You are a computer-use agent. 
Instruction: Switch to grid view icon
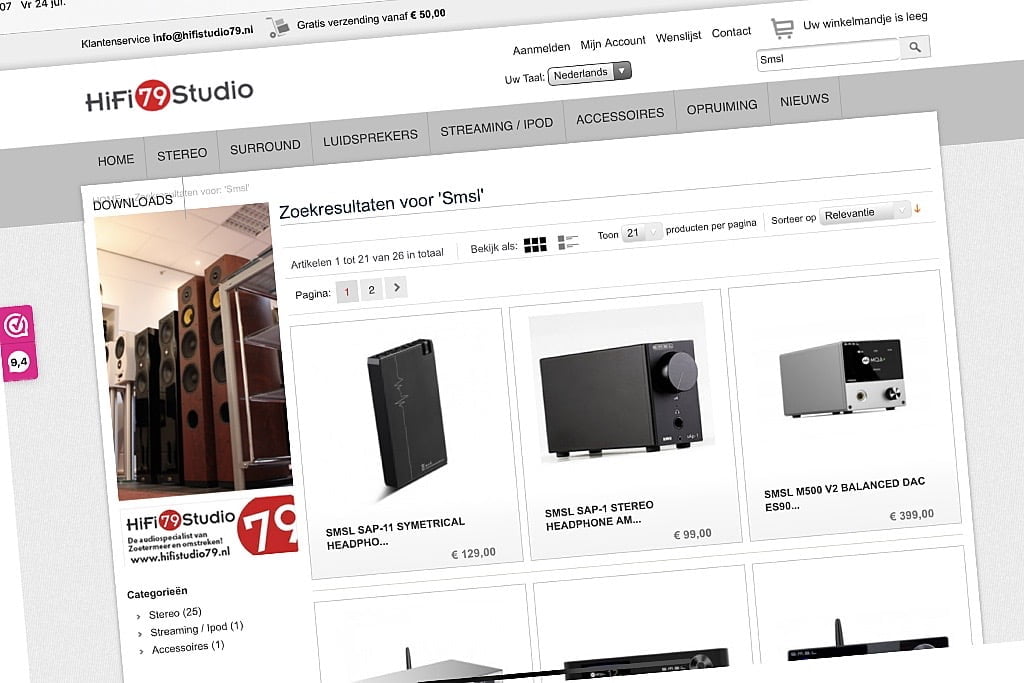tap(535, 245)
